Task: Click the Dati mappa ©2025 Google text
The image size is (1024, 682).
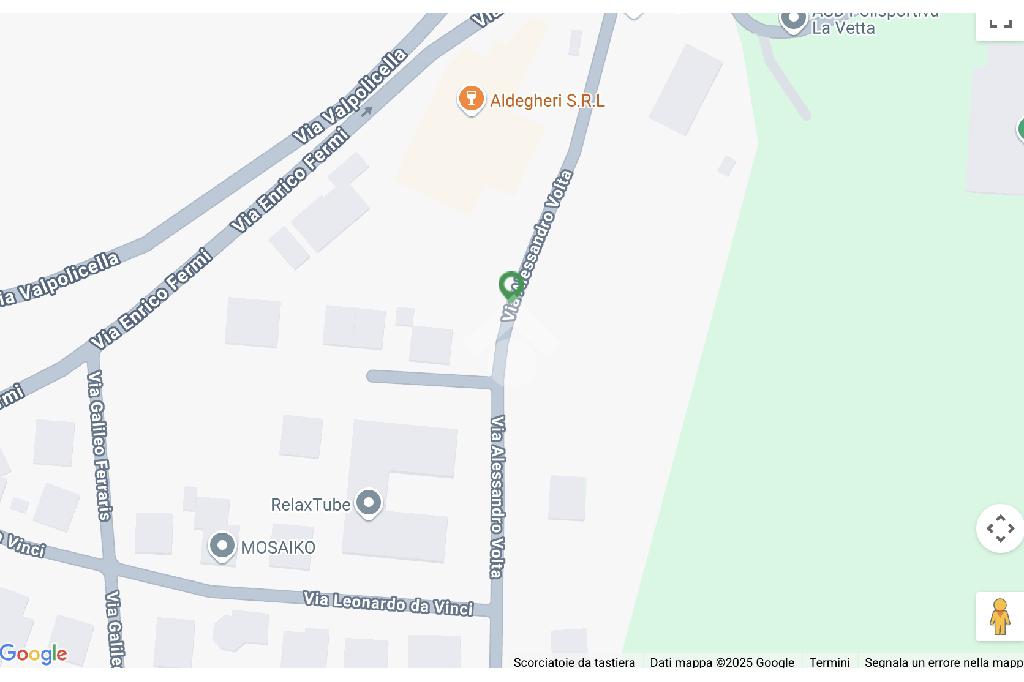Action: 722,662
